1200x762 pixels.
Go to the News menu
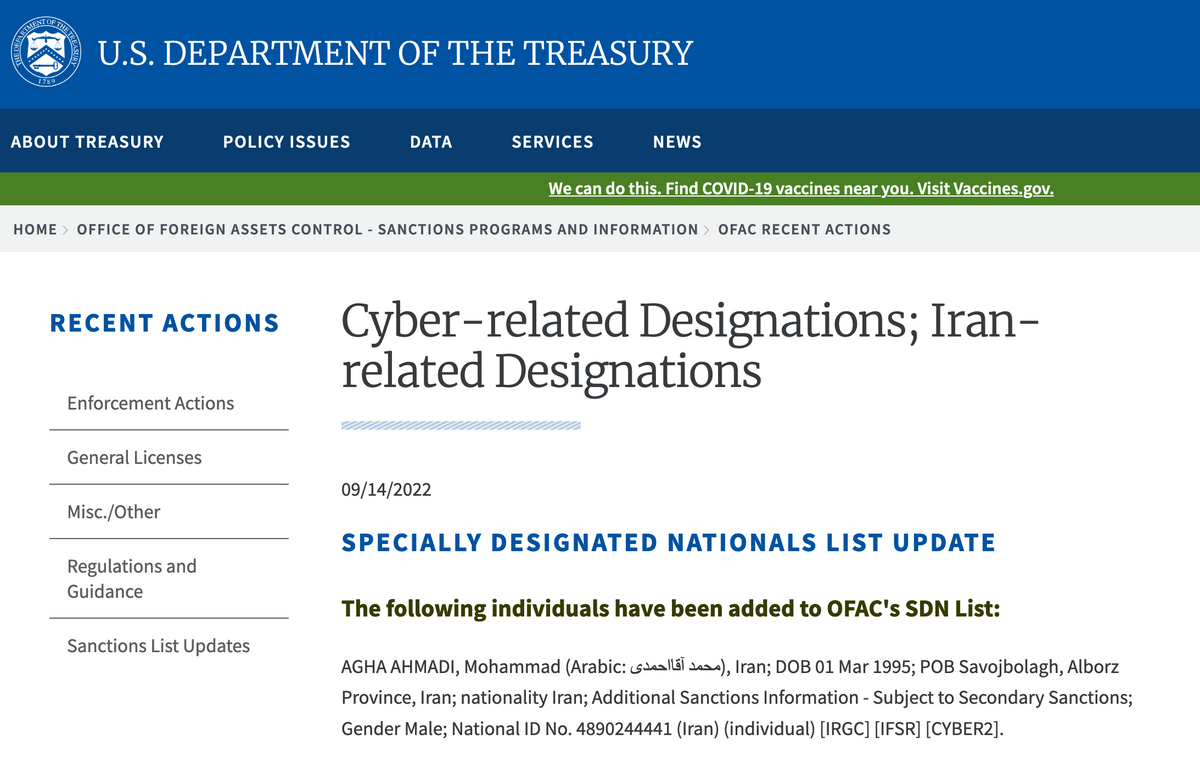(677, 142)
